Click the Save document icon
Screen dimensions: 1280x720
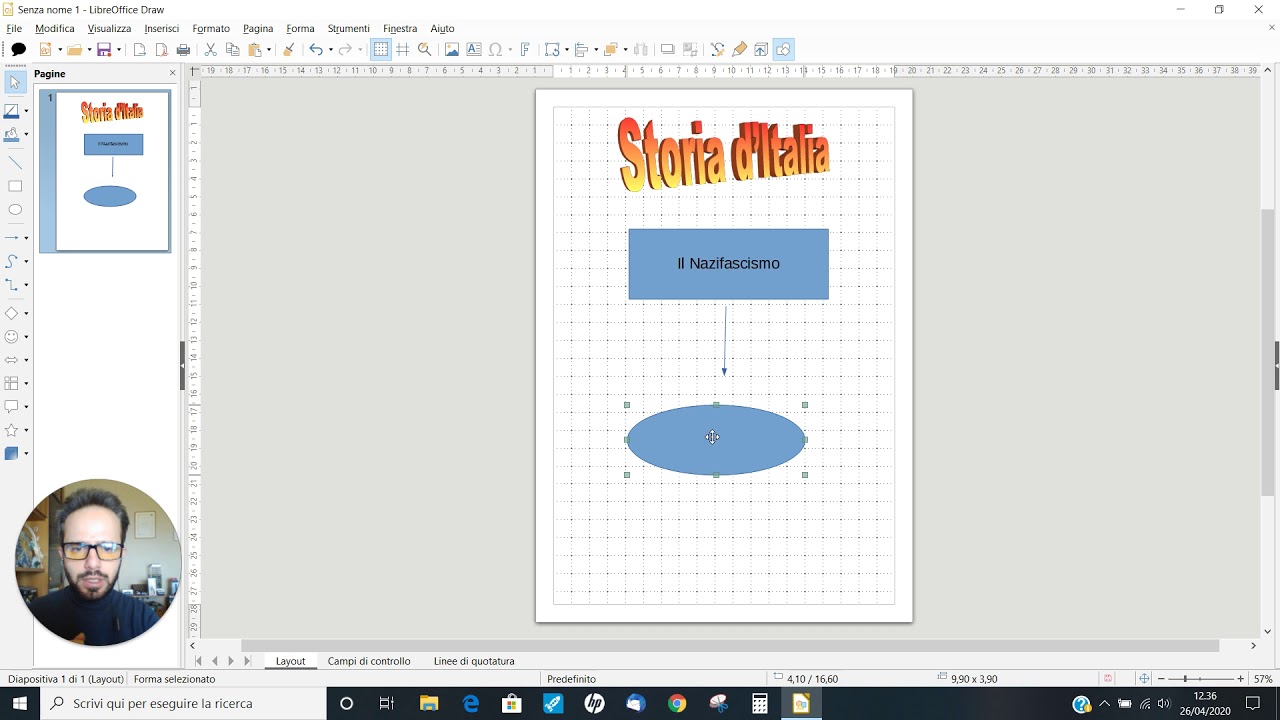(103, 49)
